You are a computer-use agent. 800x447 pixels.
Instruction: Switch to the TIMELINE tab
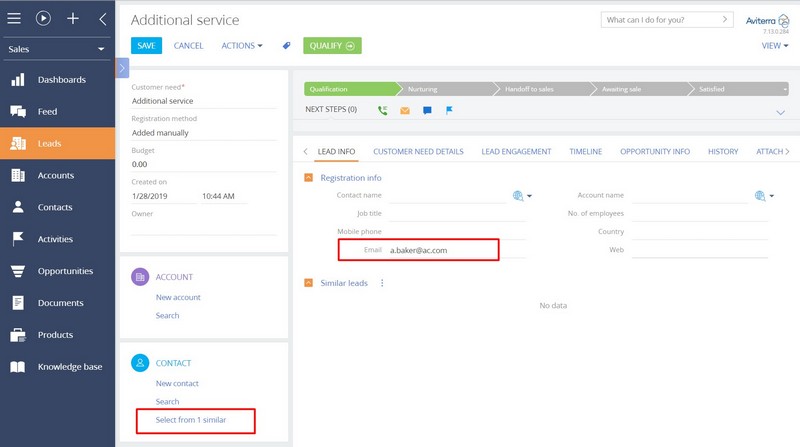[586, 152]
